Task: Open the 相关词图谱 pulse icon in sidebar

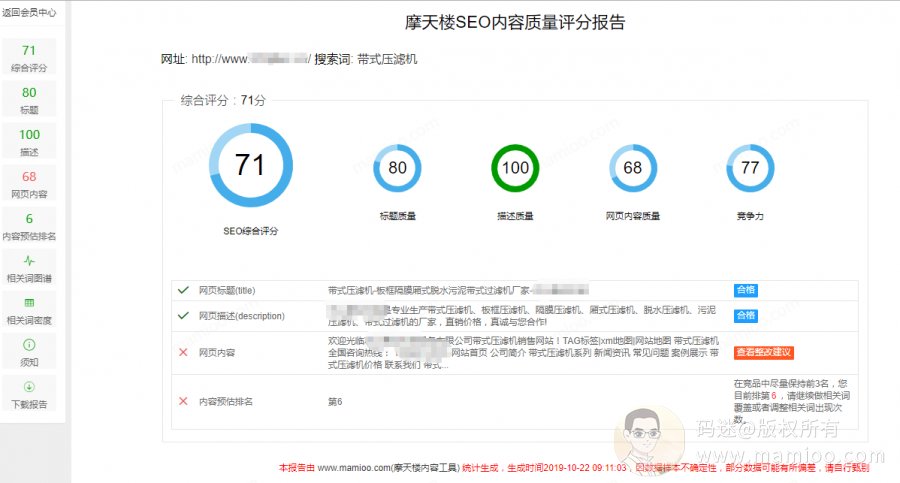Action: point(29,260)
